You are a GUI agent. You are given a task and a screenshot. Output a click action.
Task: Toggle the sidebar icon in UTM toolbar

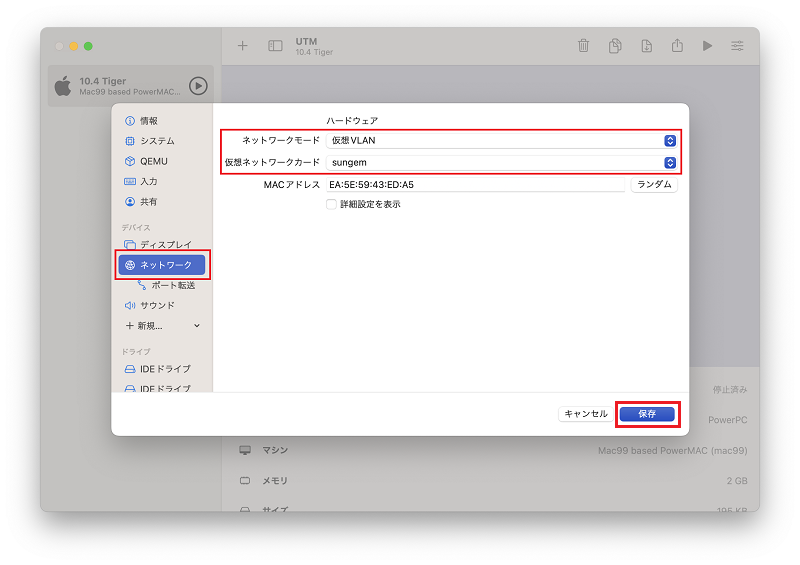275,46
